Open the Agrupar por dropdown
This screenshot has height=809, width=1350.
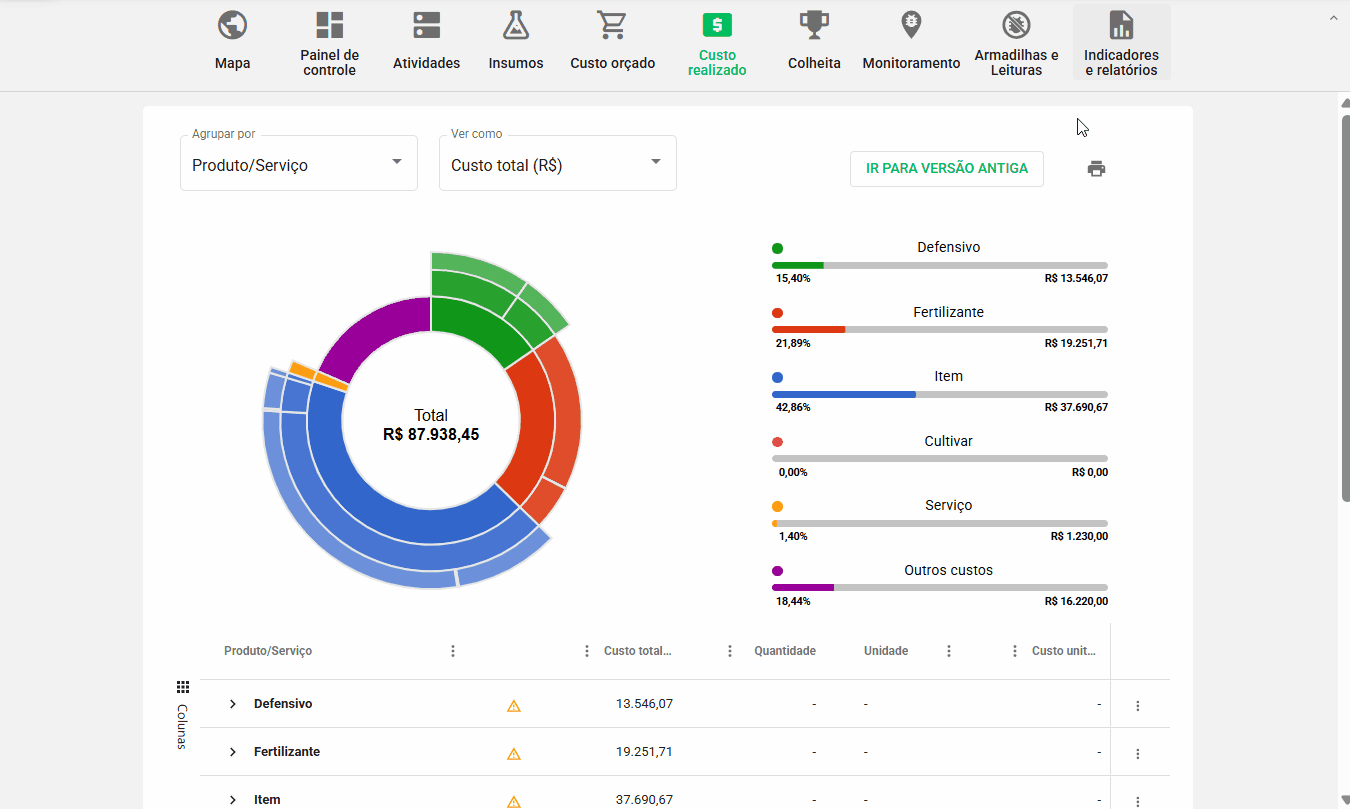(298, 164)
